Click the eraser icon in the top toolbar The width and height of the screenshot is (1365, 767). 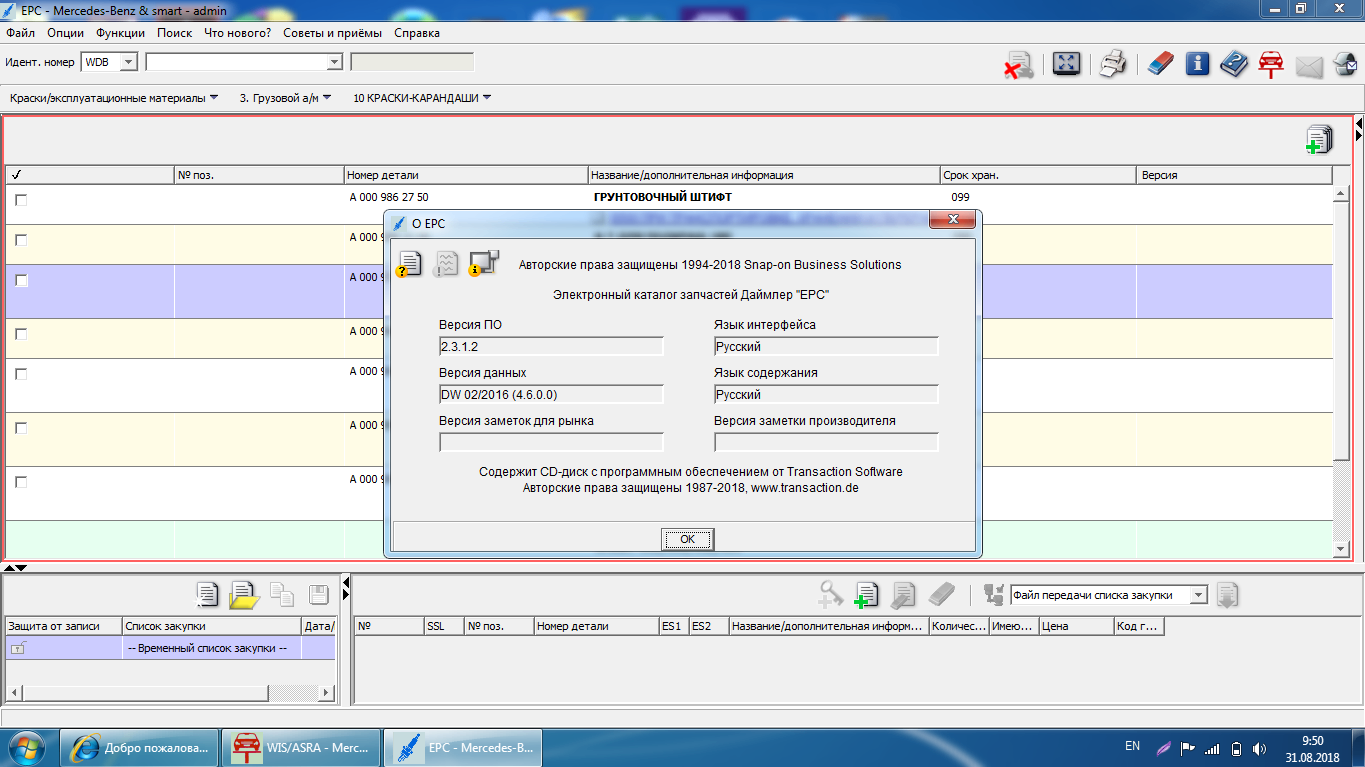(x=1159, y=65)
